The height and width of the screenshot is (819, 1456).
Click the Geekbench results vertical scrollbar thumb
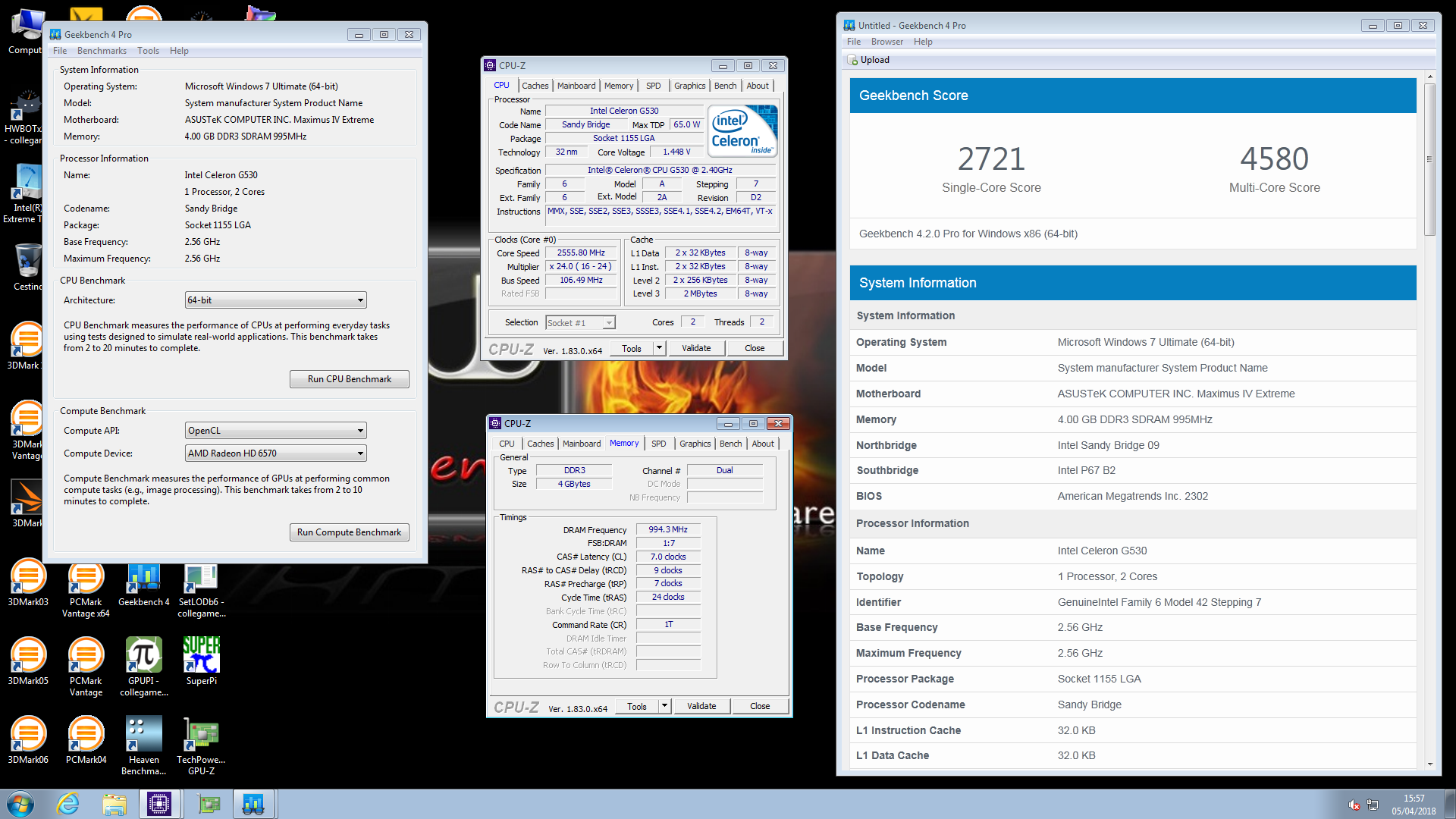coord(1430,159)
